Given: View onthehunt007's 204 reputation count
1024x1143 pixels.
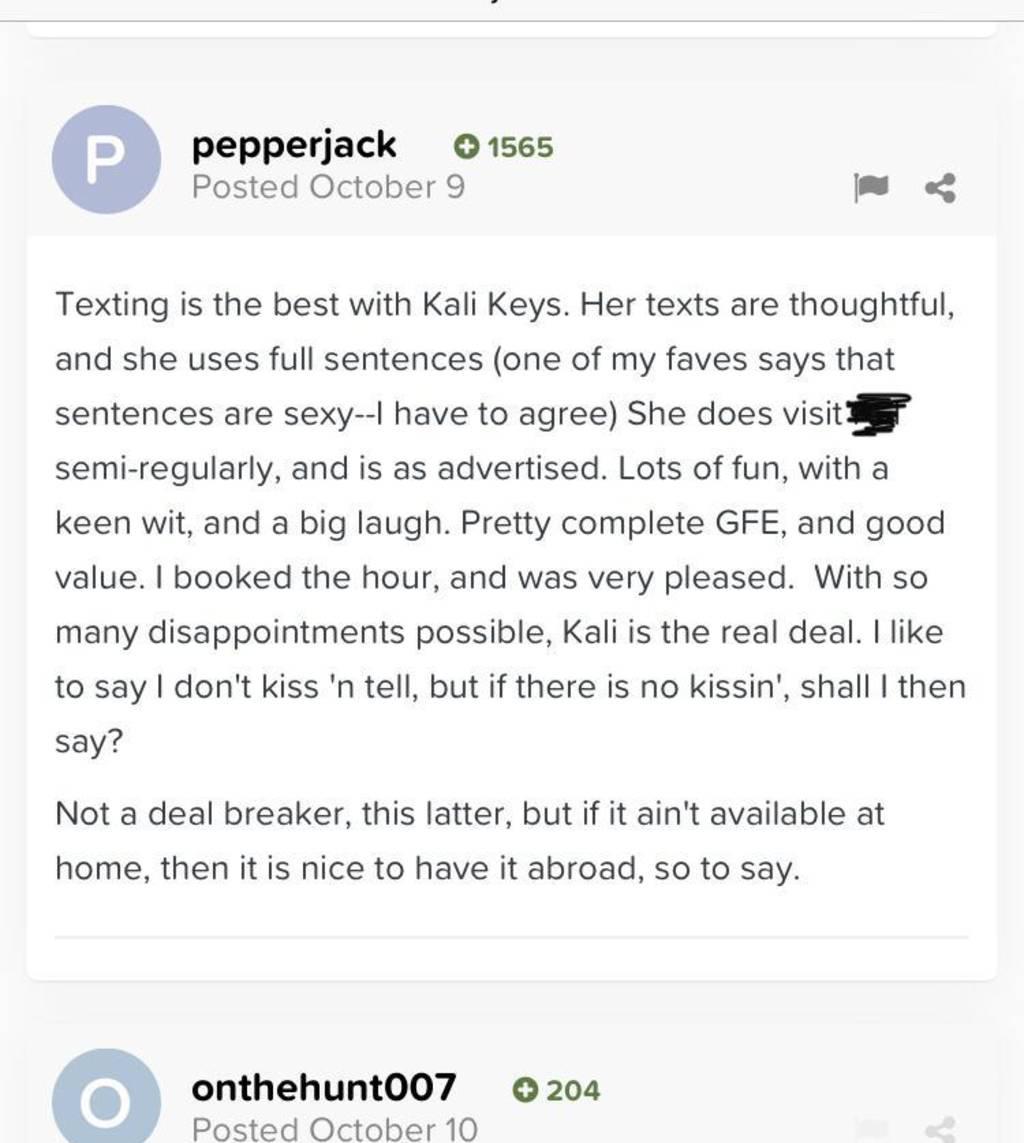Looking at the screenshot, I should [x=573, y=1089].
